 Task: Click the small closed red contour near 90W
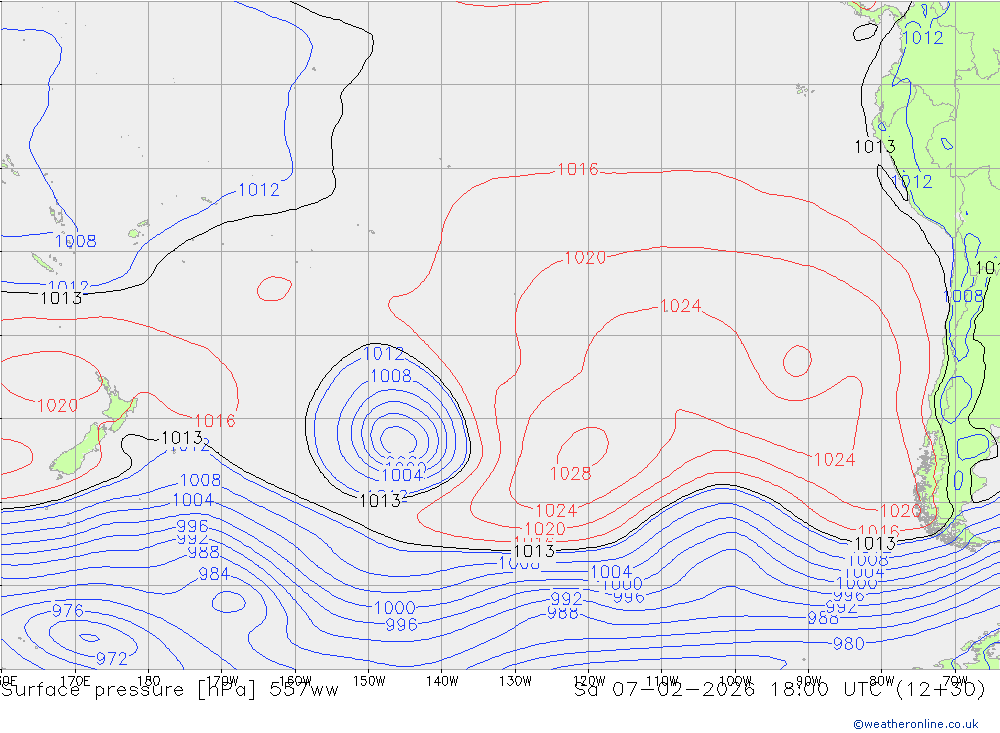coord(797,360)
